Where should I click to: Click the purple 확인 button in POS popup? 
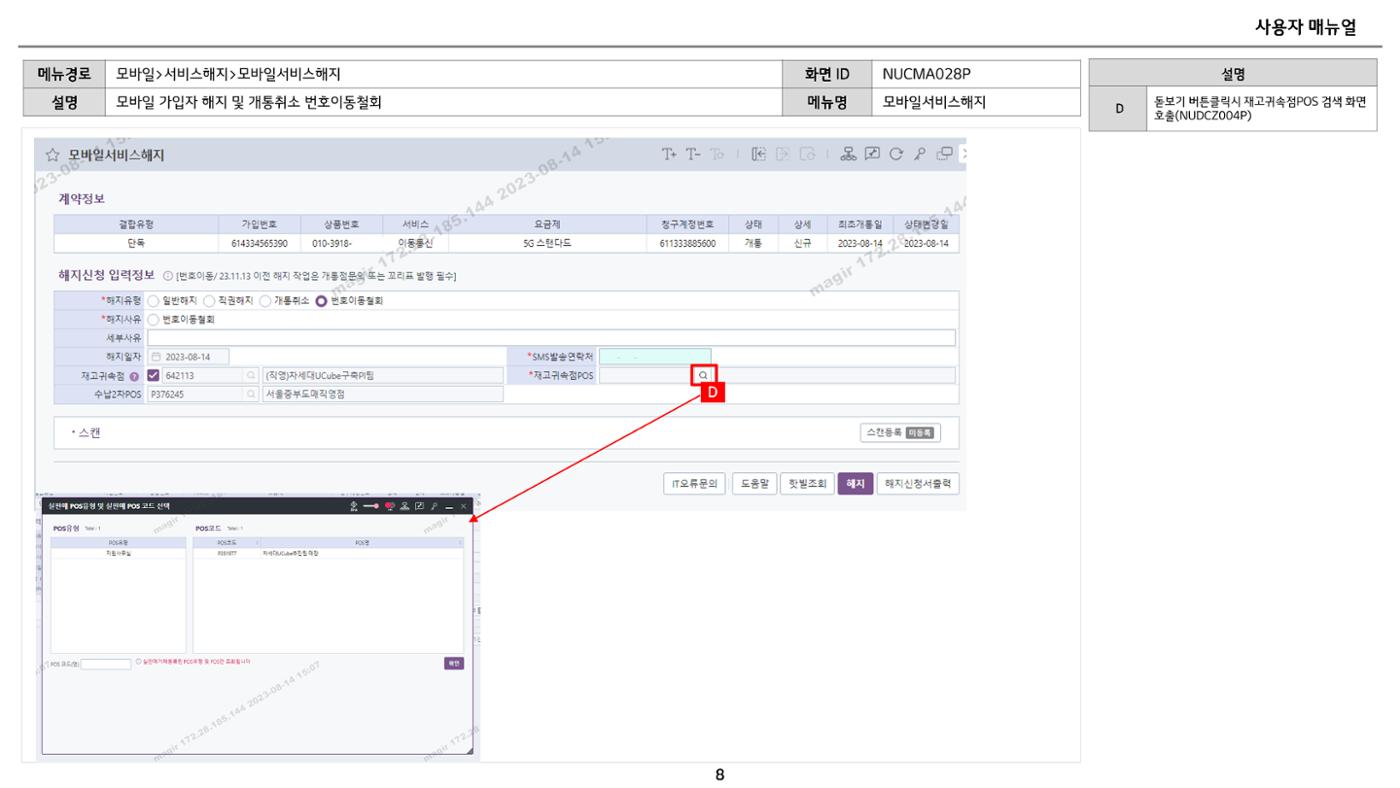[x=454, y=663]
